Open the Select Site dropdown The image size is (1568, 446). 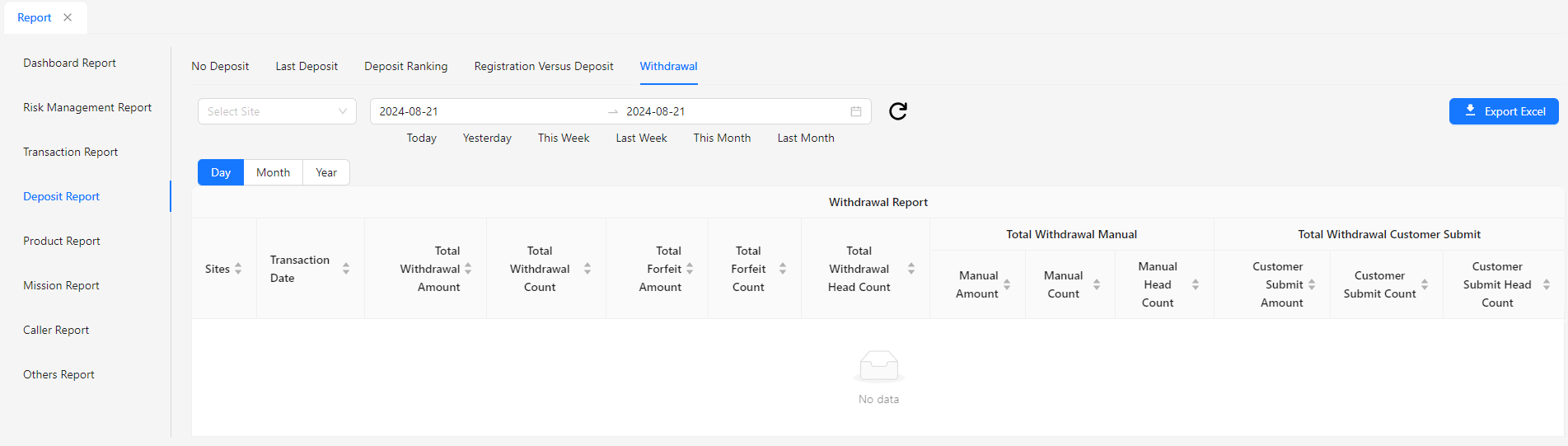click(277, 111)
